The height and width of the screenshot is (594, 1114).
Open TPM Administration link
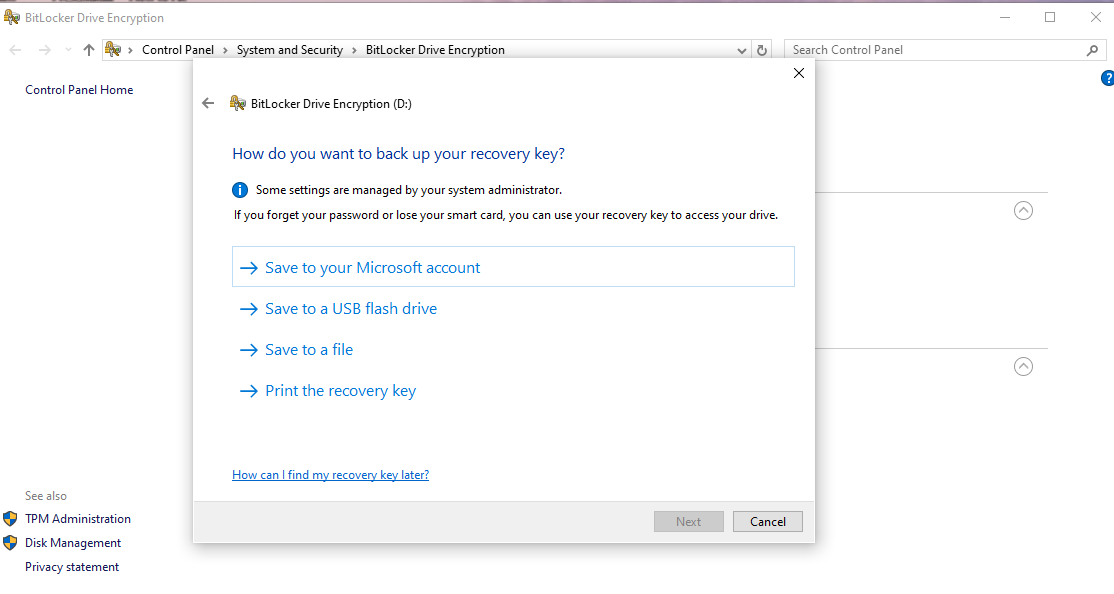point(77,519)
